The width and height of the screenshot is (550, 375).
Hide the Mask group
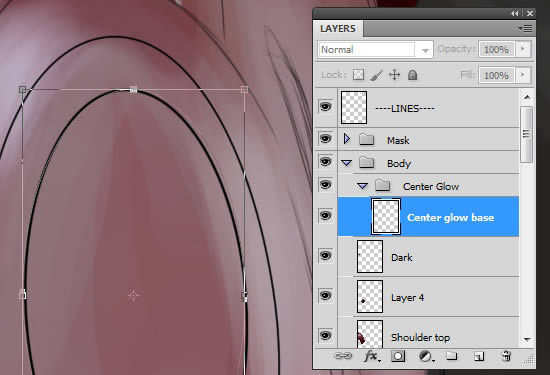[326, 139]
